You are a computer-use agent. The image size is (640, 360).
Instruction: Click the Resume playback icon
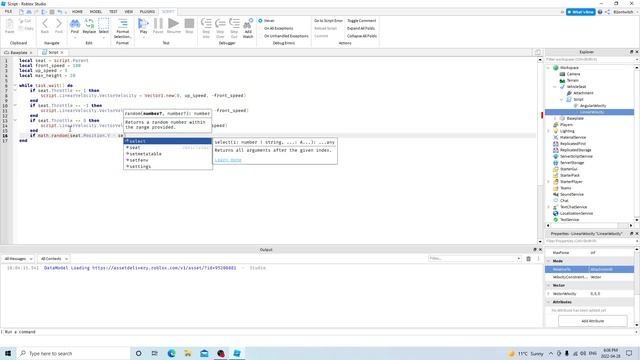click(x=173, y=24)
